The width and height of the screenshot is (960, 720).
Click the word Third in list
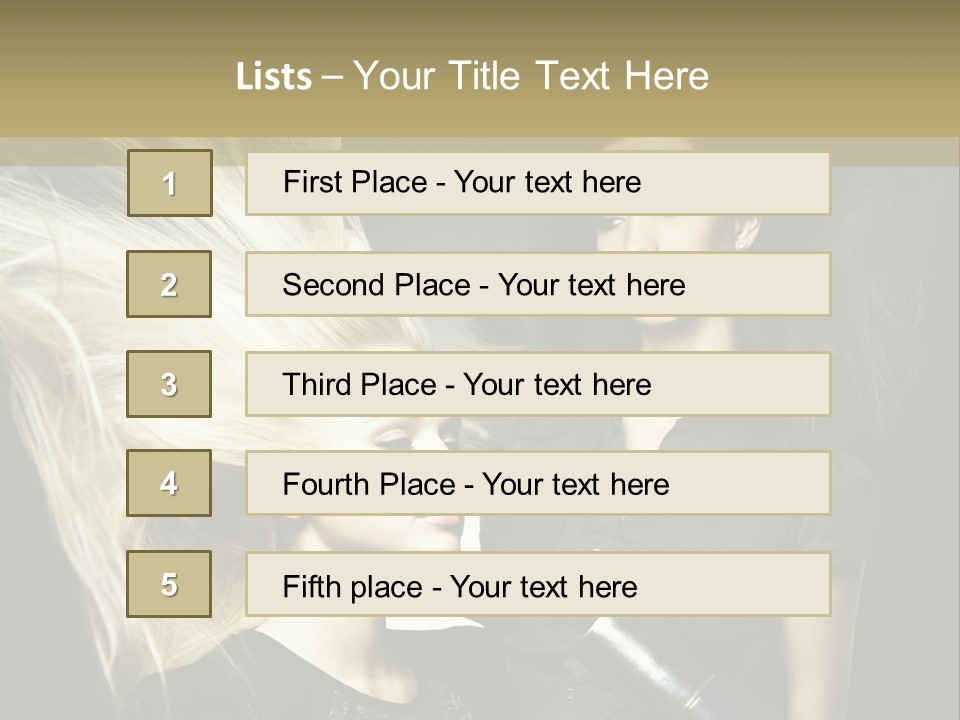point(317,384)
